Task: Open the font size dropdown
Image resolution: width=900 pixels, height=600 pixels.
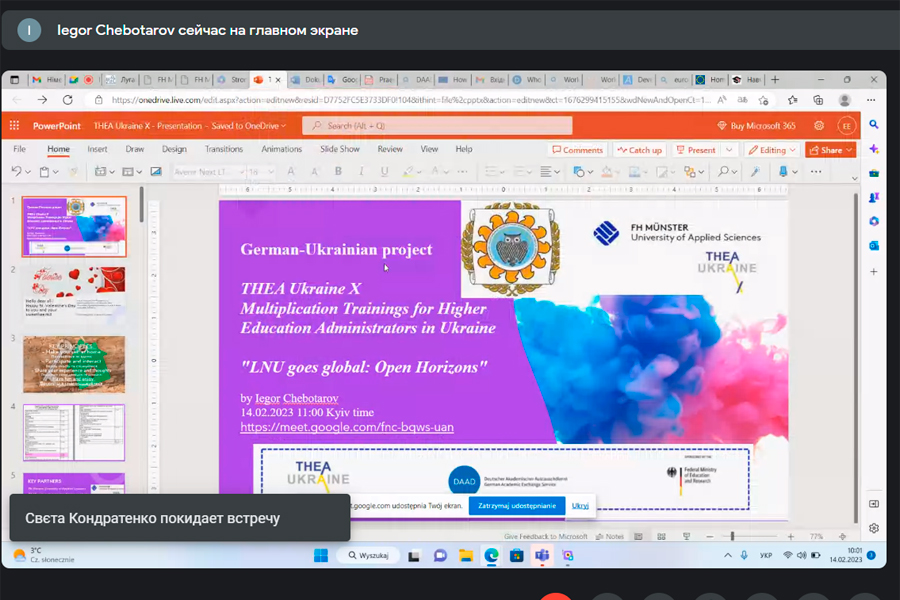Action: [271, 171]
